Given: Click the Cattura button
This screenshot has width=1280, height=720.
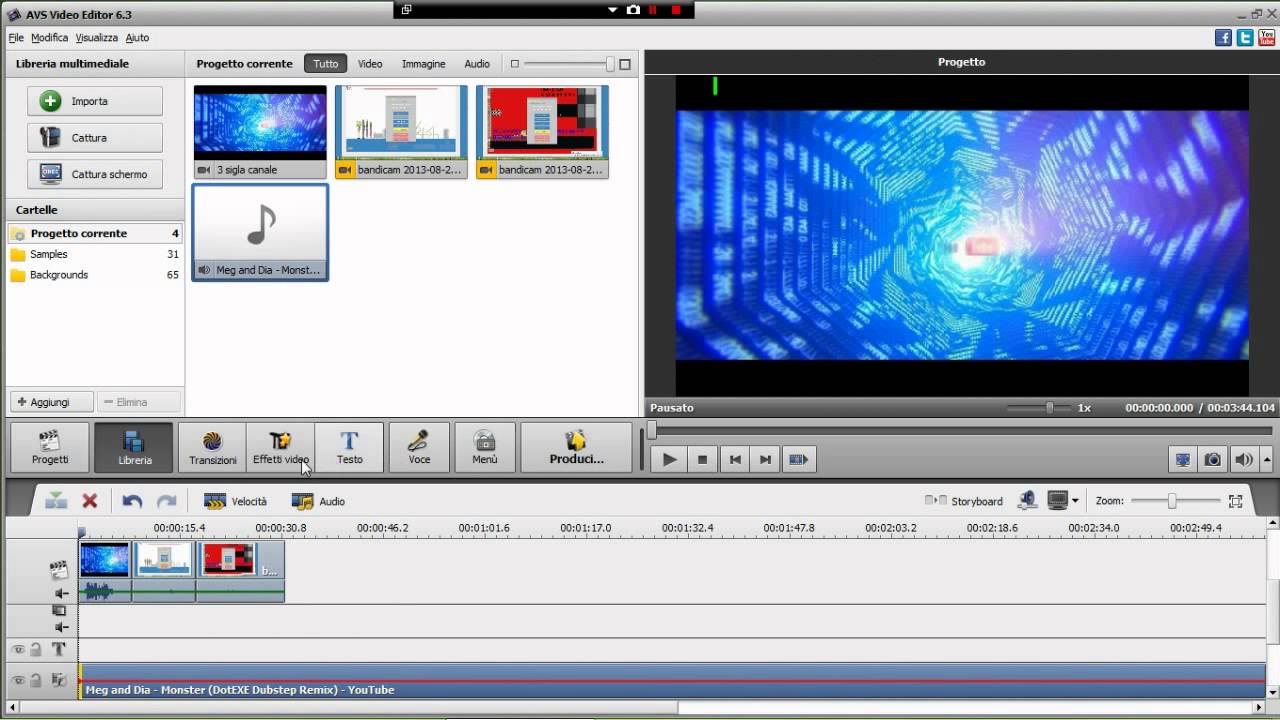Looking at the screenshot, I should [95, 138].
